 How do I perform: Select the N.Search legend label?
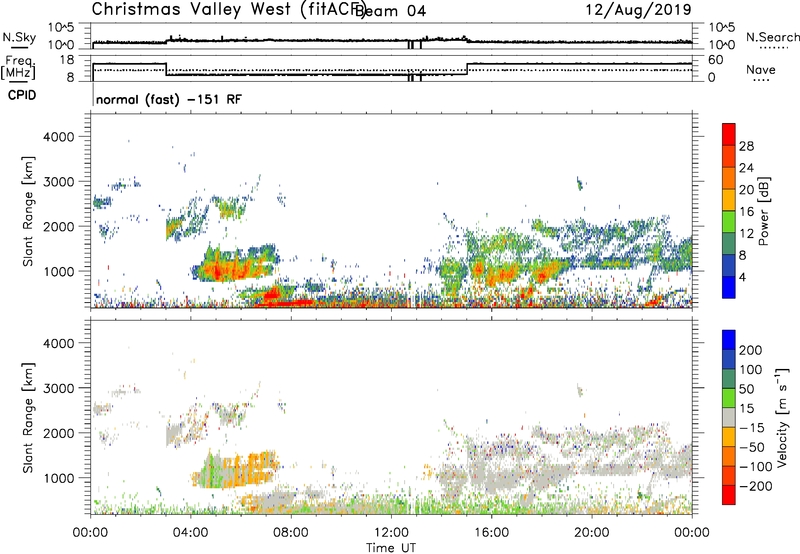coord(772,37)
